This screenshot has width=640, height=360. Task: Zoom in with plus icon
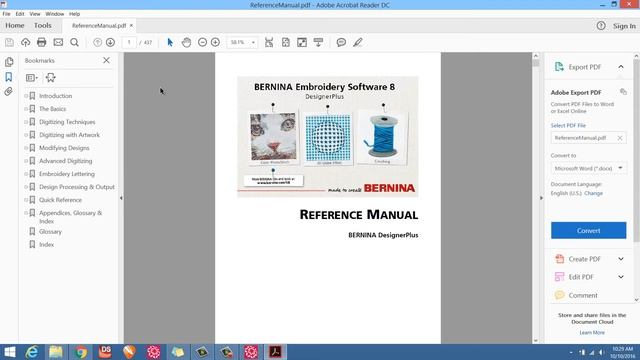point(215,42)
